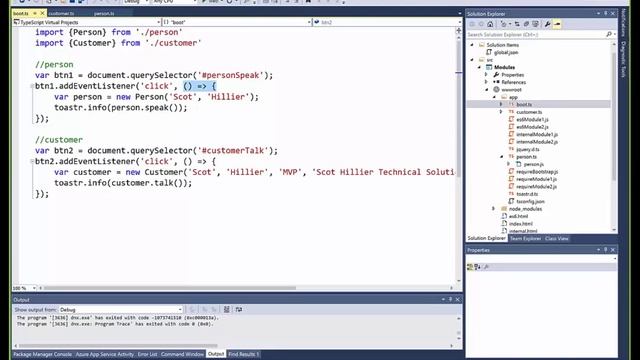Screen dimensions: 640x360
Task: Open the btn2 member dropdown
Action: coord(459,22)
